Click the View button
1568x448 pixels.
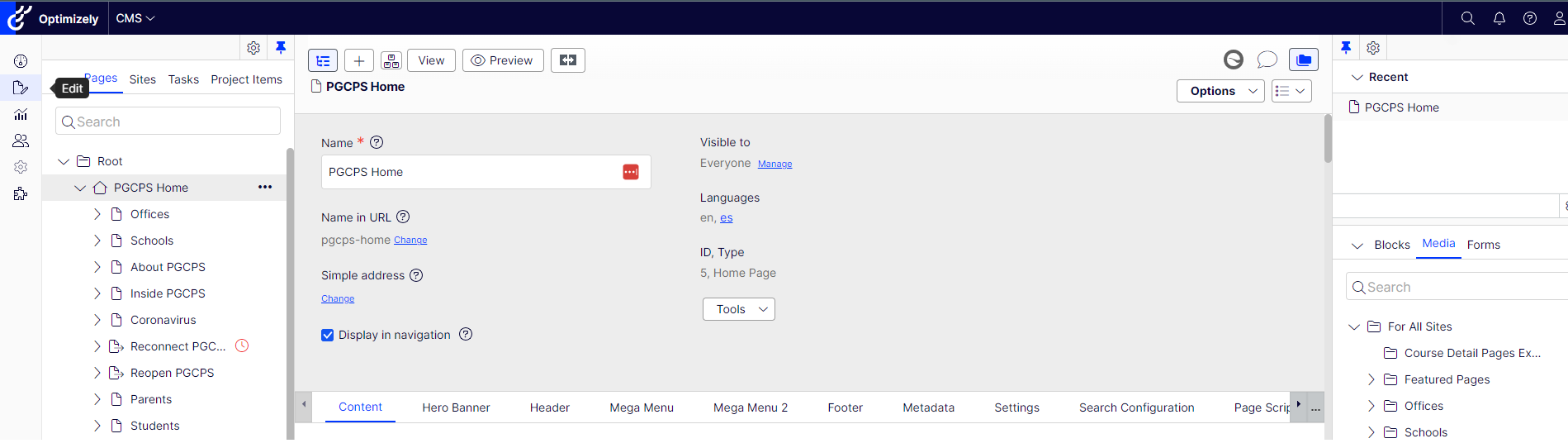coord(431,60)
